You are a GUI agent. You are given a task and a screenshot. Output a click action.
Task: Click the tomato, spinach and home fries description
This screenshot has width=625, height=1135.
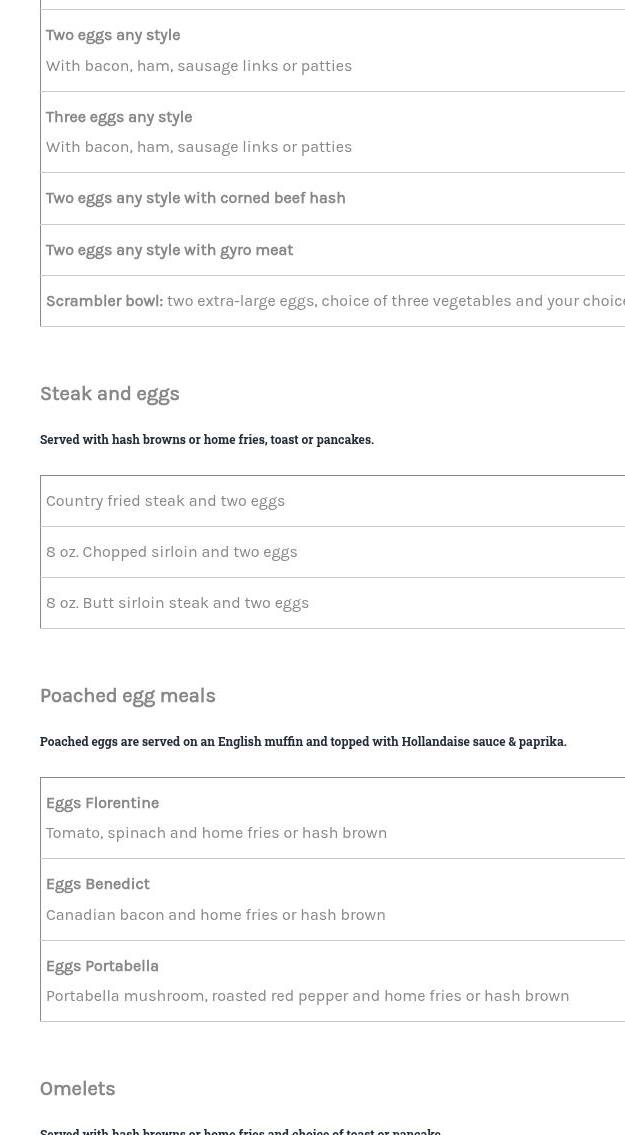[x=216, y=833]
